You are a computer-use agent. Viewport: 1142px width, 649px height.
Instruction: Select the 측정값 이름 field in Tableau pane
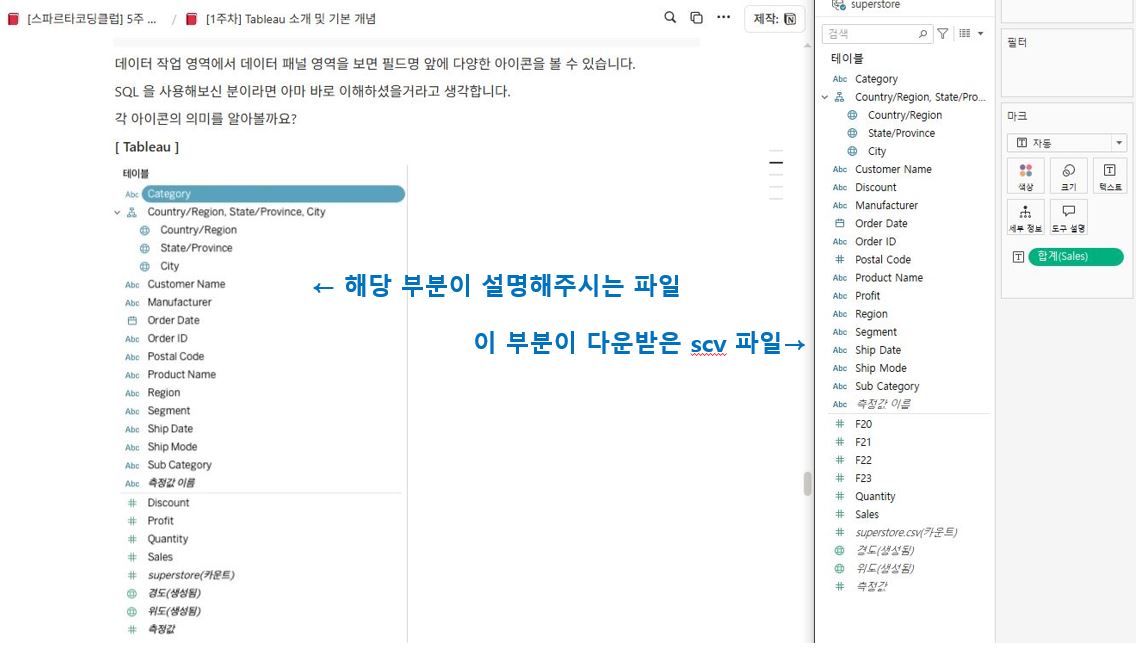pyautogui.click(x=883, y=404)
